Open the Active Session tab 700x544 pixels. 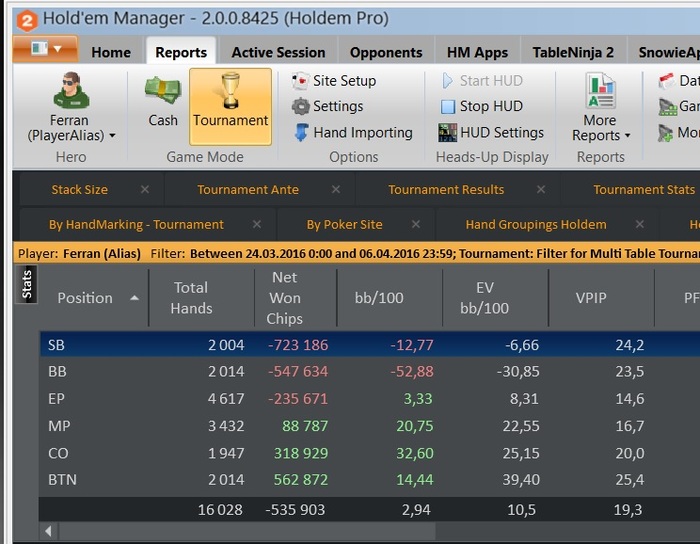[278, 53]
